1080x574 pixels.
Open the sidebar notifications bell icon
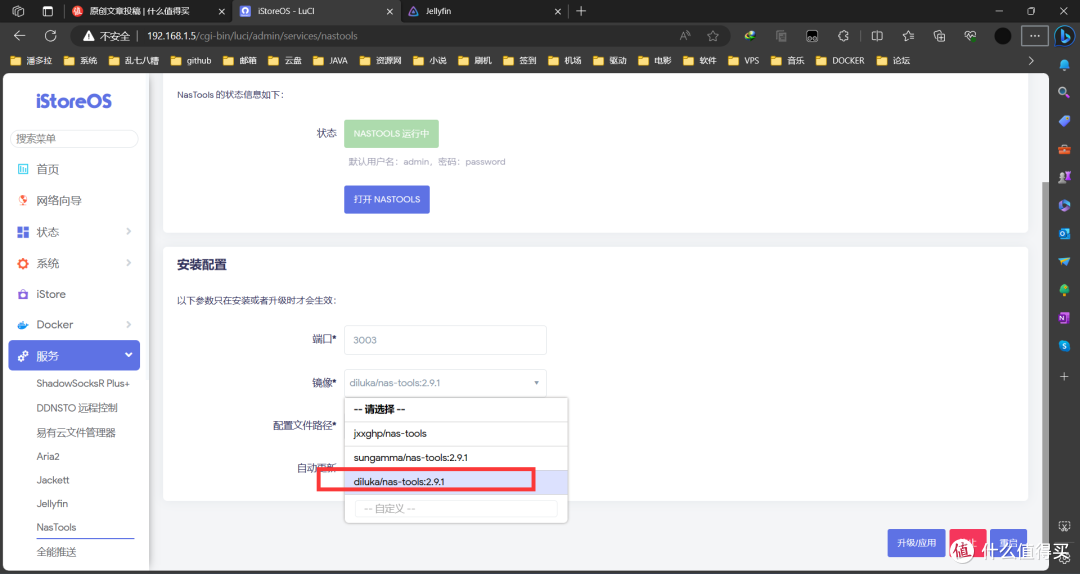click(x=1064, y=65)
